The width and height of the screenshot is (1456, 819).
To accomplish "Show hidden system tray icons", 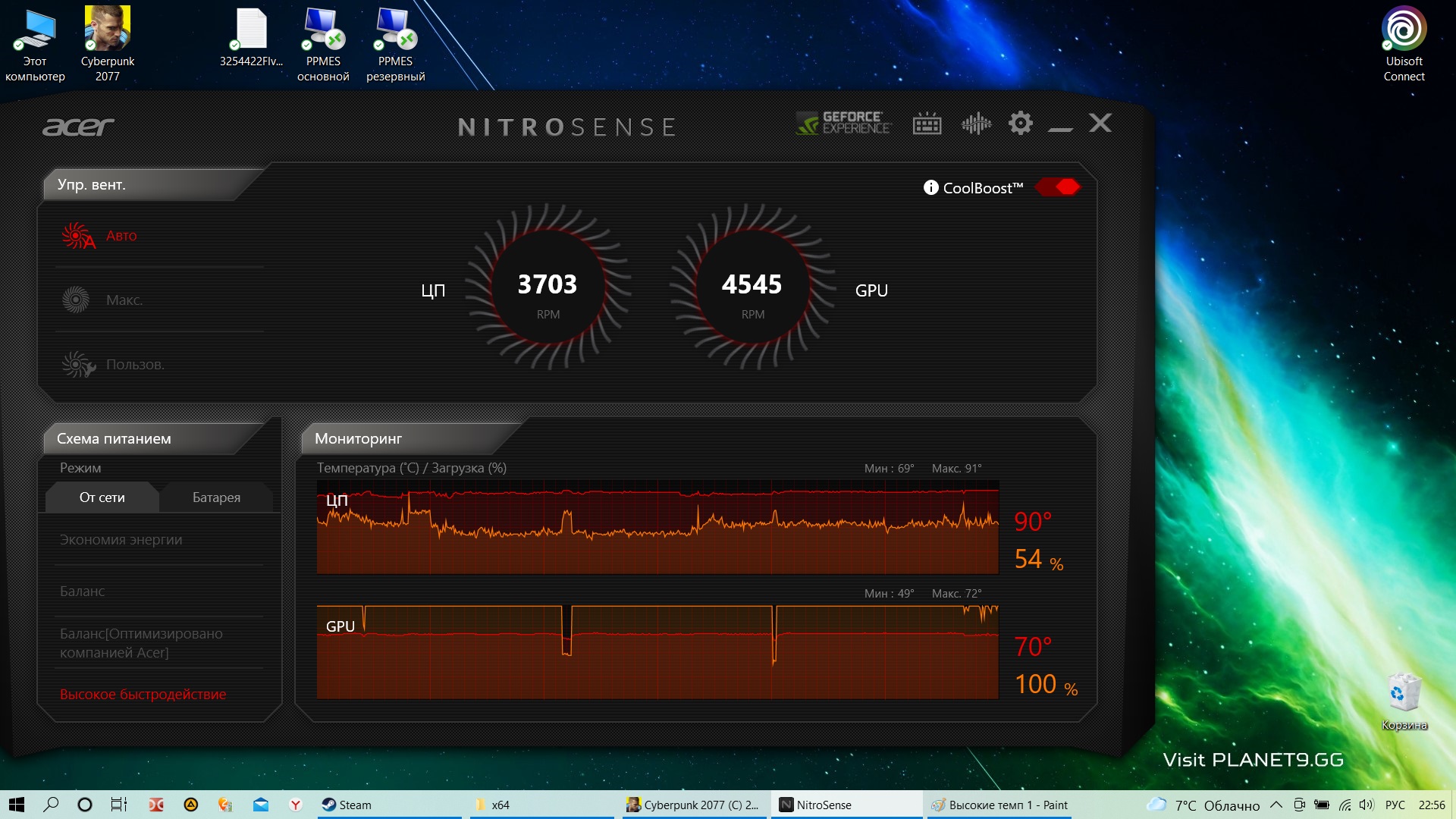I will coord(1276,805).
